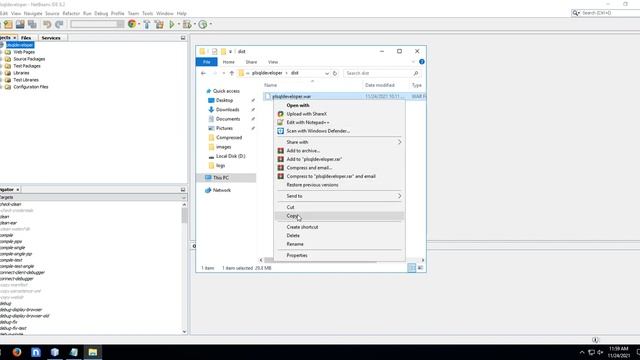Click Clean and Build broom-hammer icon

coord(159,24)
